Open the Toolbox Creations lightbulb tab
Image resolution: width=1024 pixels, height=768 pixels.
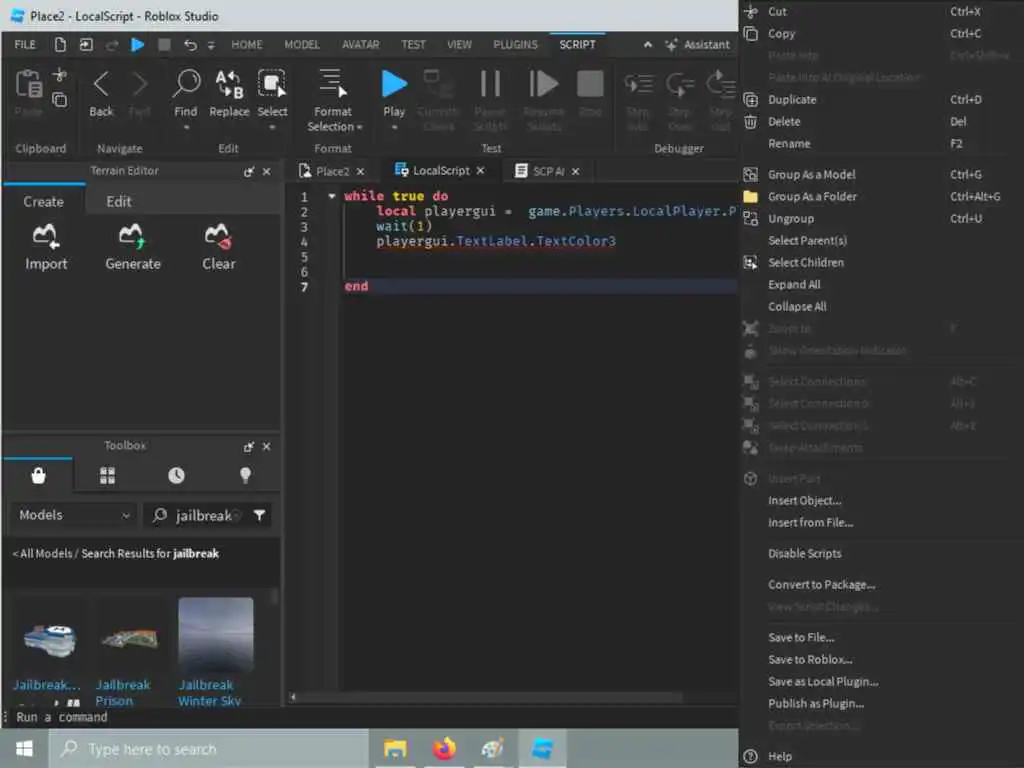tap(246, 475)
